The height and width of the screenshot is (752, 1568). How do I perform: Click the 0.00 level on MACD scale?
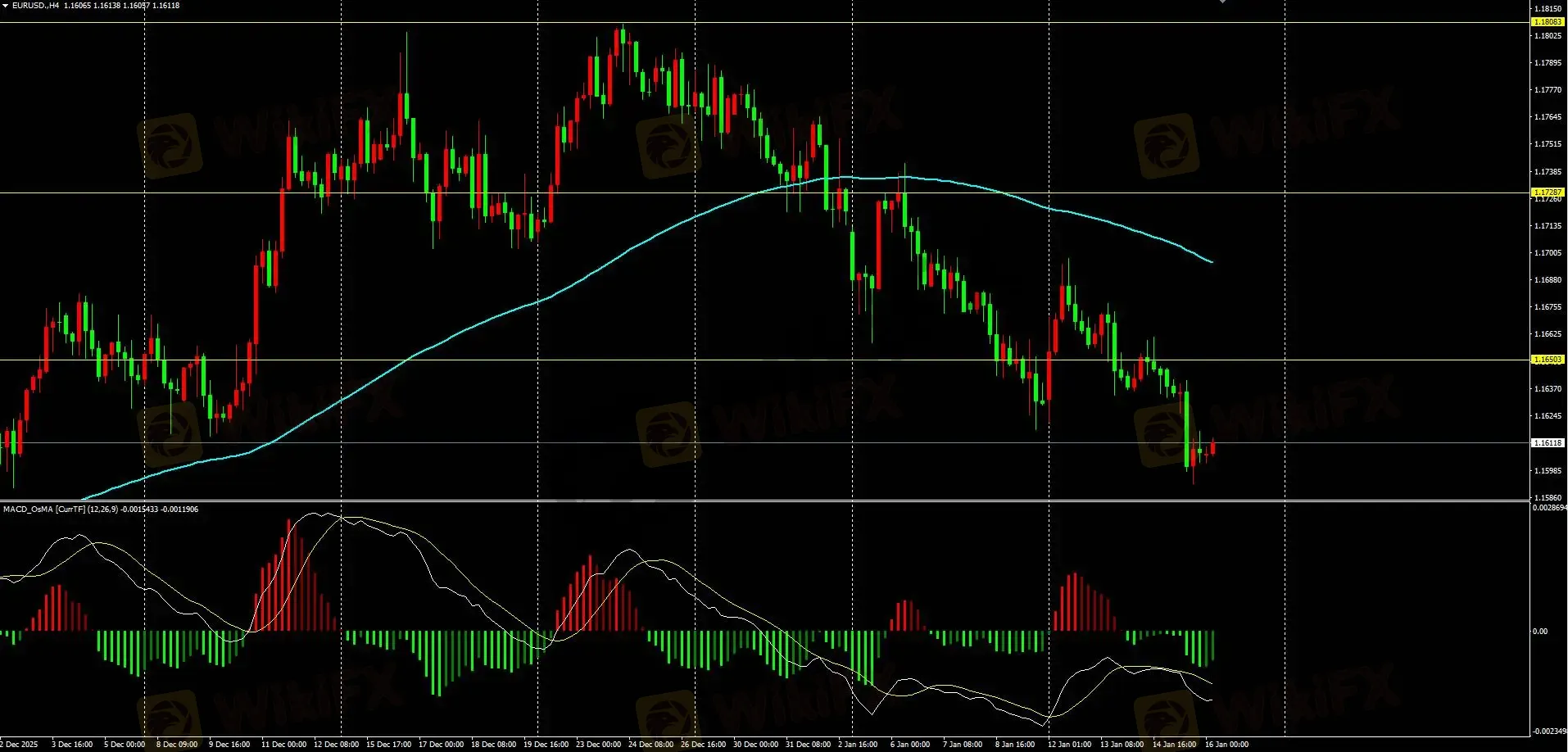pyautogui.click(x=1540, y=632)
